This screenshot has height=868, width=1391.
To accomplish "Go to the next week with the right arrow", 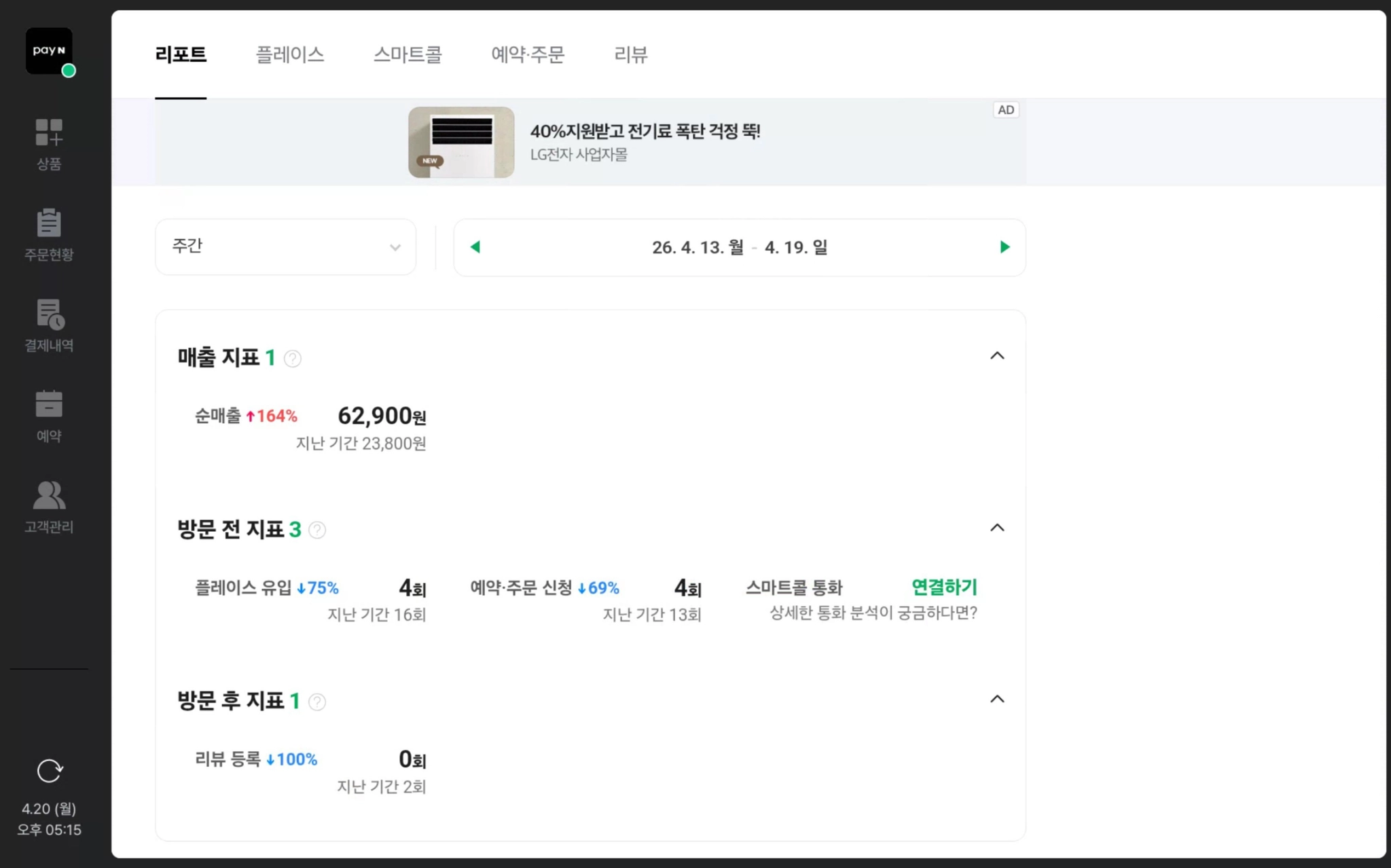I will pos(1005,247).
